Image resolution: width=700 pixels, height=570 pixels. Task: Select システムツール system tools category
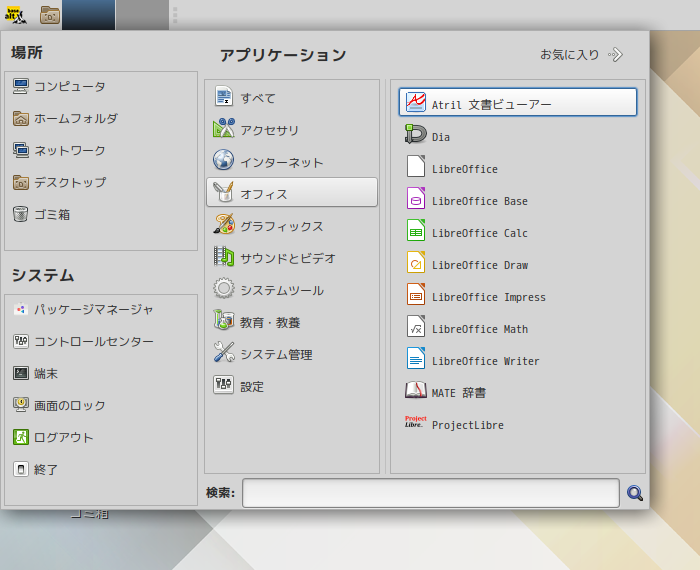click(x=292, y=290)
